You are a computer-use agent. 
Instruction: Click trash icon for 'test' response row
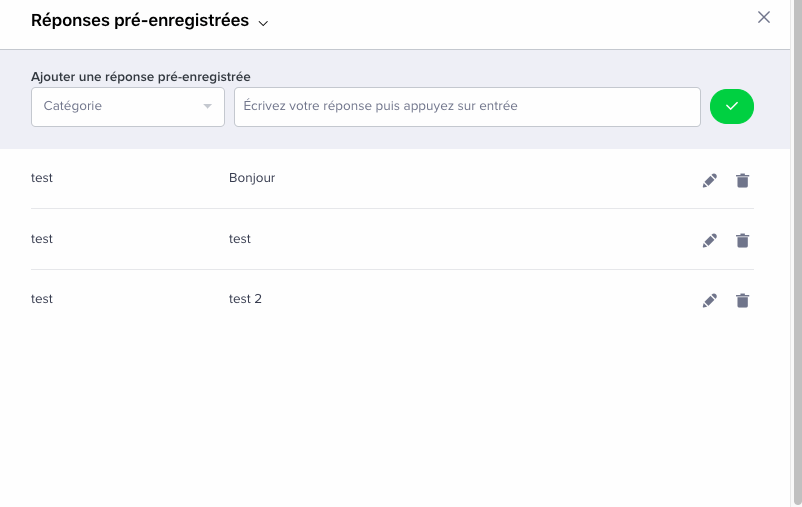point(742,240)
